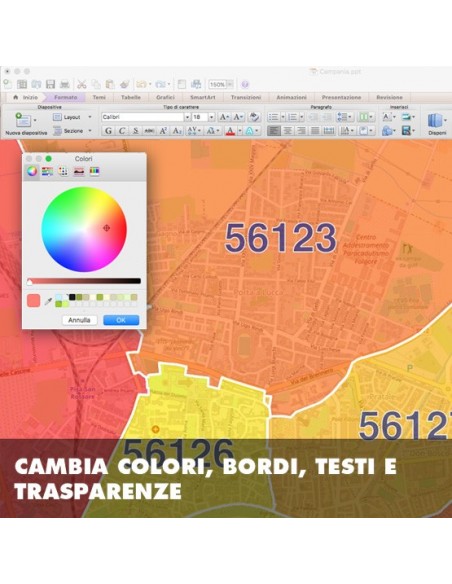Switch to color sliders picker mode

click(47, 171)
